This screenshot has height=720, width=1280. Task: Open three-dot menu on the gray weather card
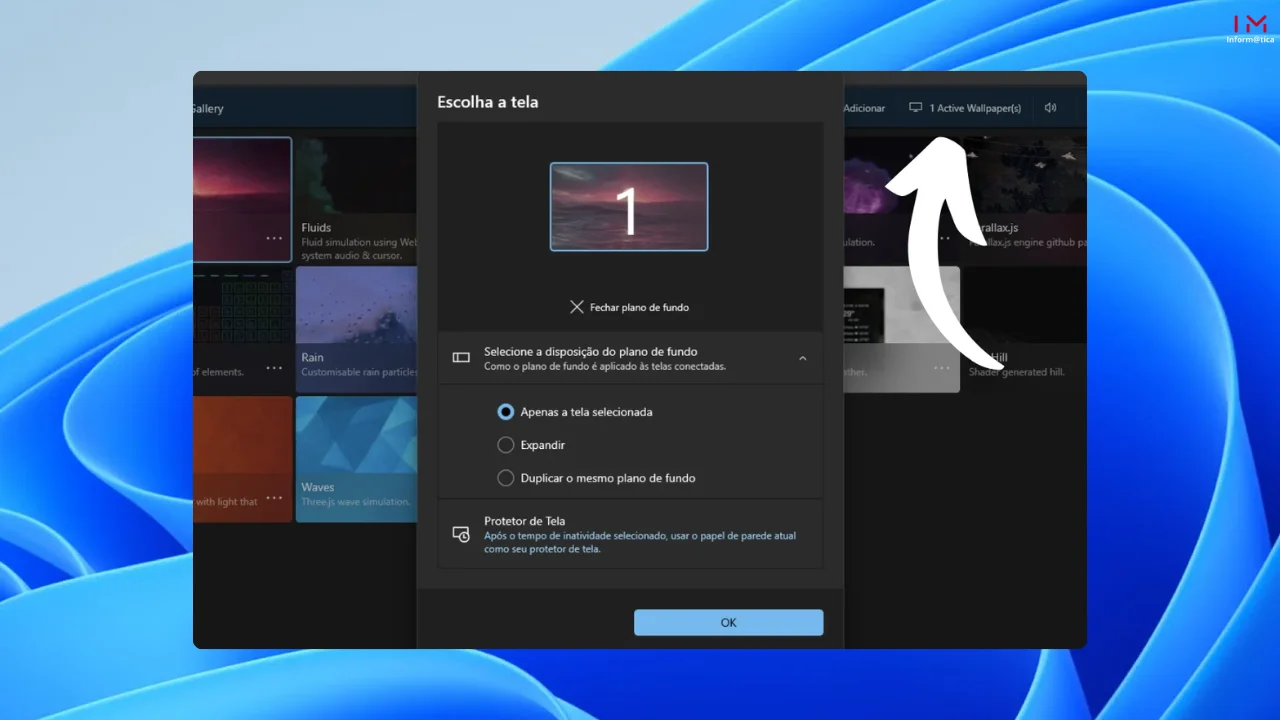coord(942,368)
